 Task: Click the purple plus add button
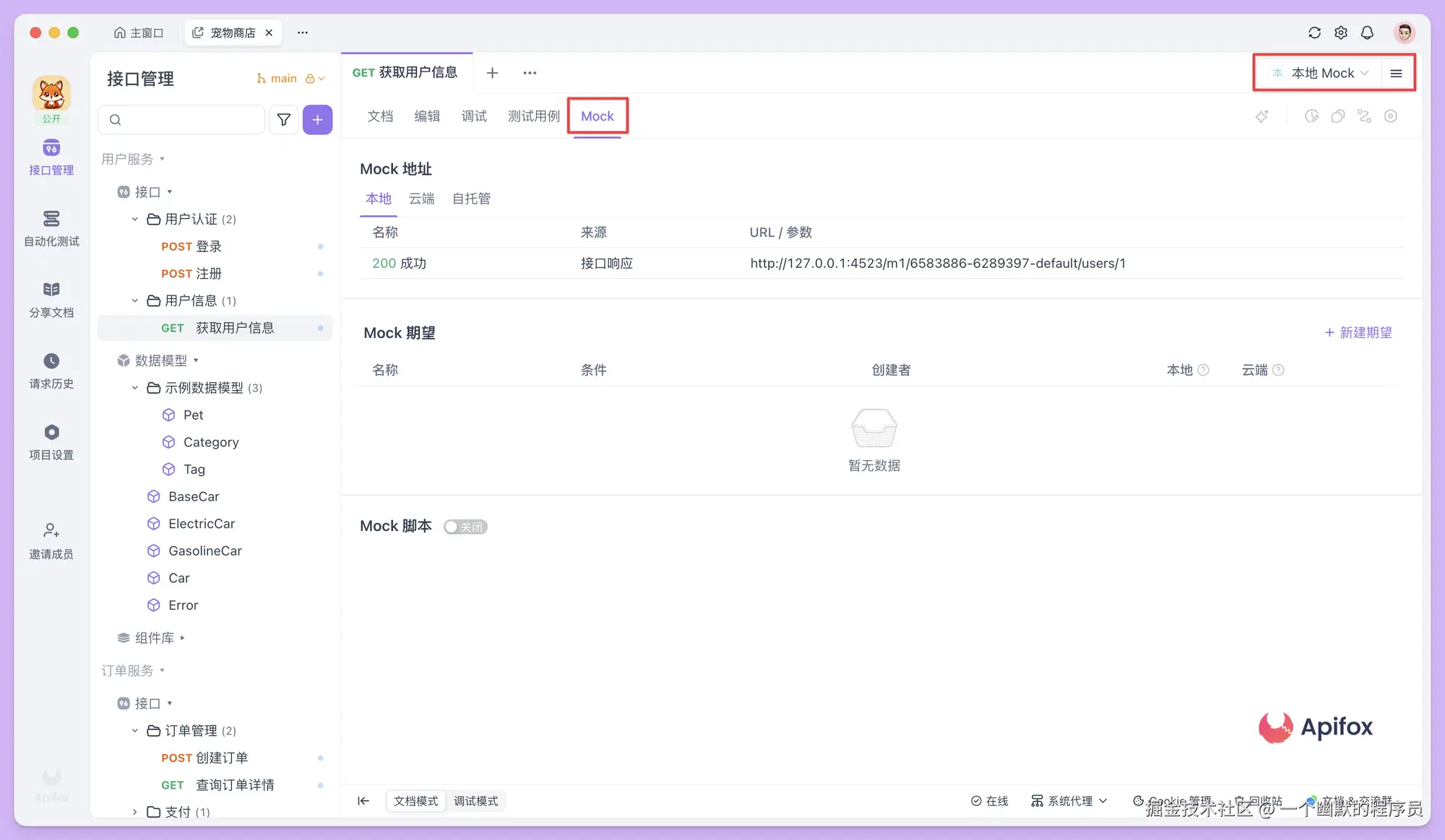click(317, 120)
